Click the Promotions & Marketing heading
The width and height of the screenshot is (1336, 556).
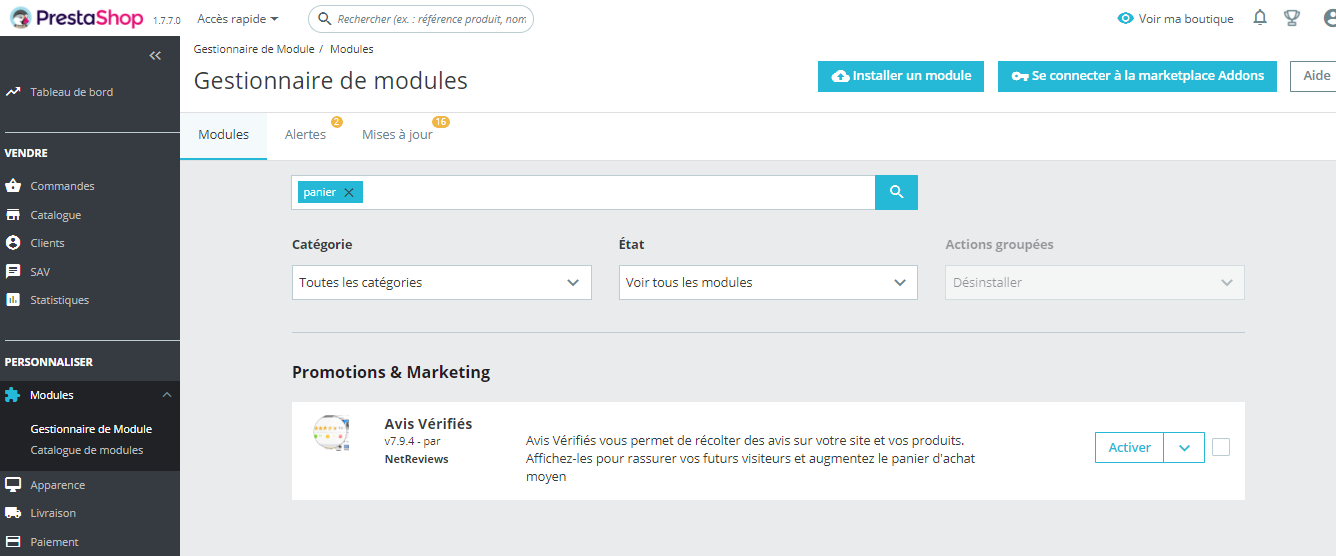click(x=391, y=372)
